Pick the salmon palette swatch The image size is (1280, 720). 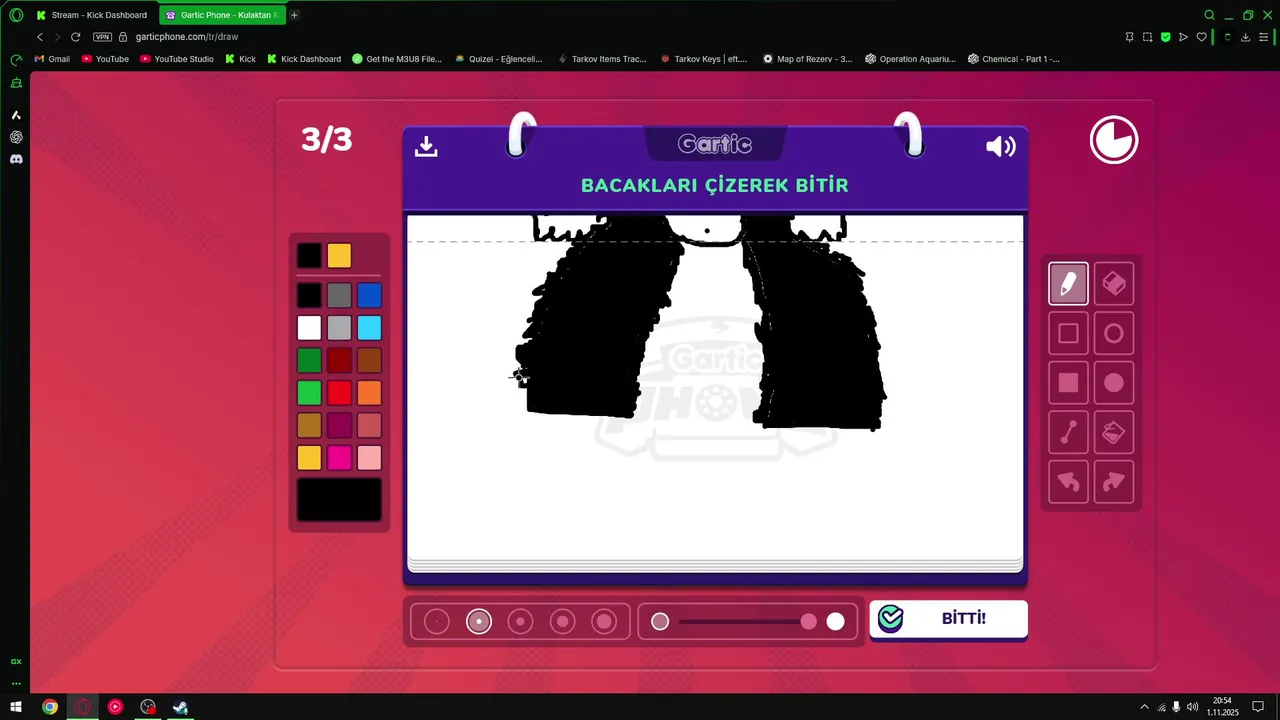(x=369, y=425)
